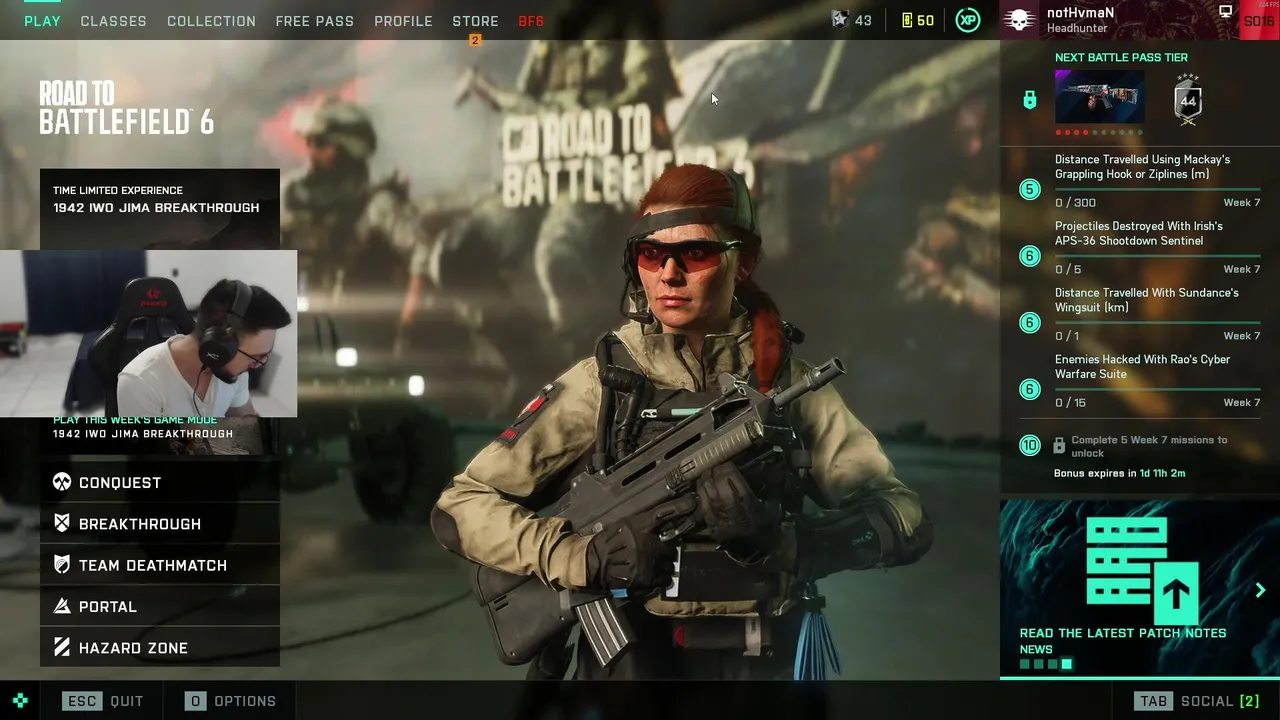Screen dimensions: 1280x720
Task: Open the Conquest skull icon
Action: 62,483
